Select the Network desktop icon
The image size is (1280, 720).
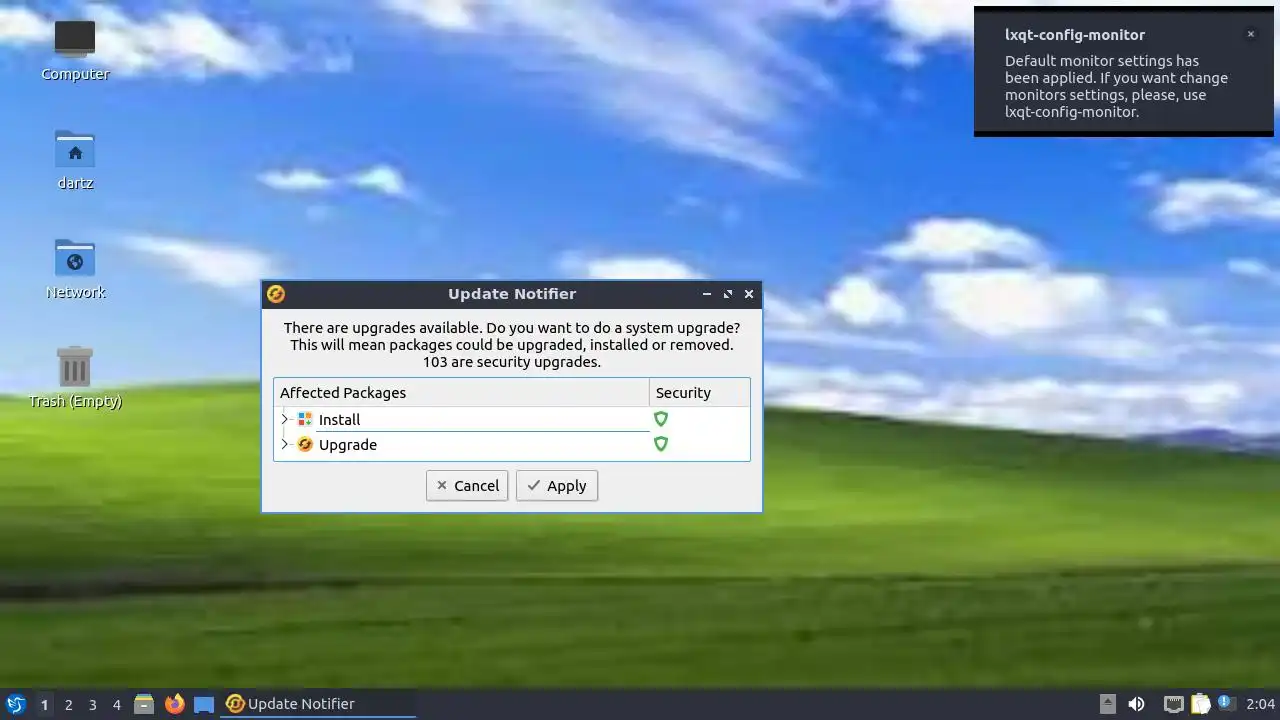[75, 269]
